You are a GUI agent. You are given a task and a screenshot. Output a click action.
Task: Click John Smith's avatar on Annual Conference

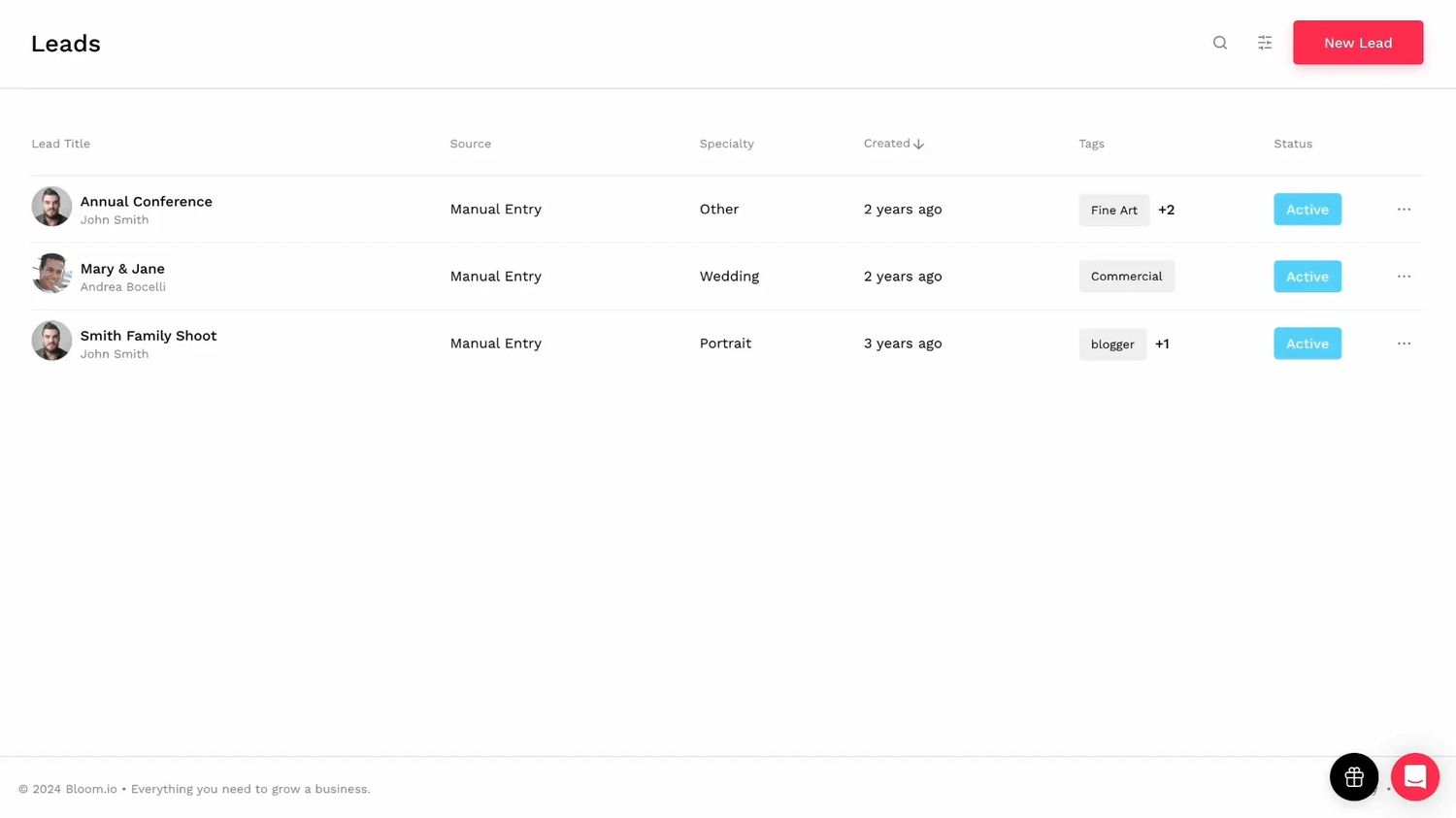click(50, 206)
